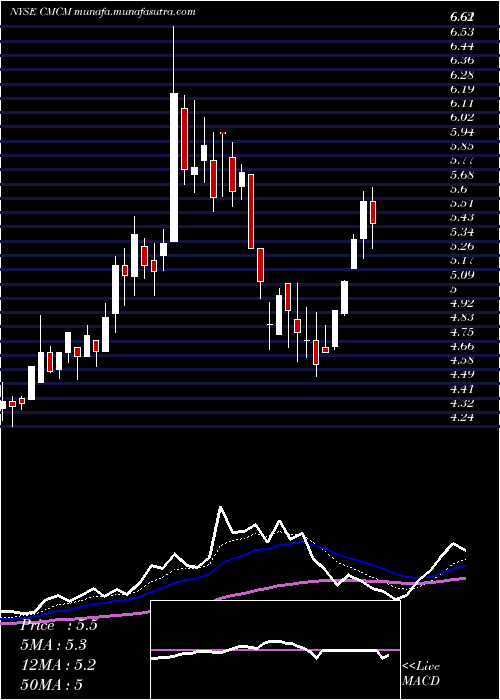Select the 6.11 price axis label
The height and width of the screenshot is (700, 500).
pyautogui.click(x=462, y=103)
